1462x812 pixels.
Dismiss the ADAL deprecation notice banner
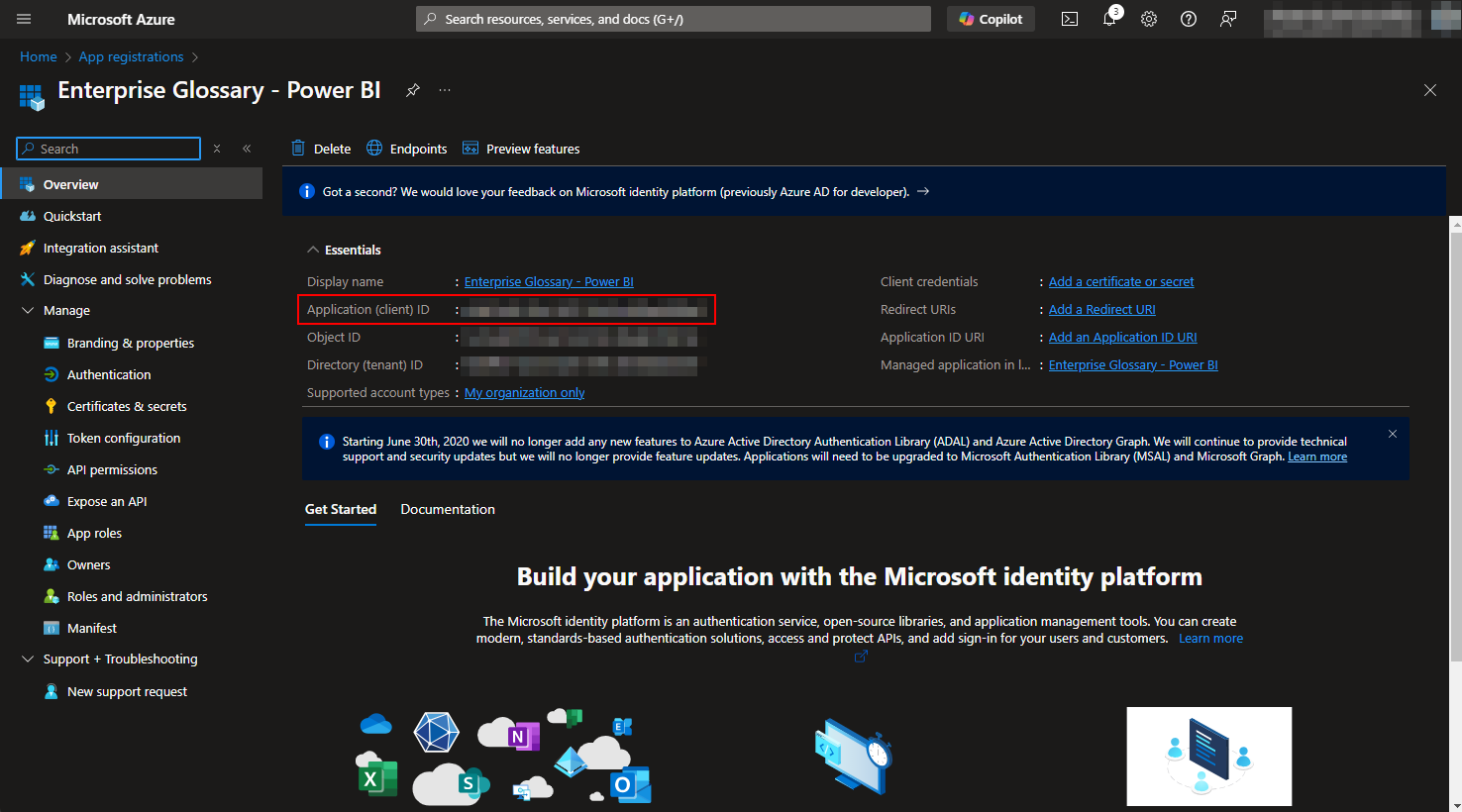pyautogui.click(x=1392, y=434)
